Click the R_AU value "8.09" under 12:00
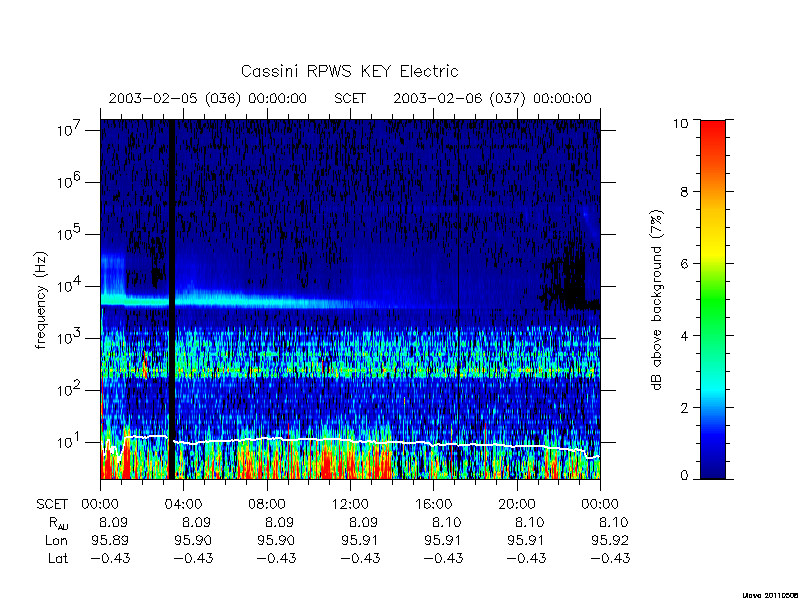 click(363, 522)
